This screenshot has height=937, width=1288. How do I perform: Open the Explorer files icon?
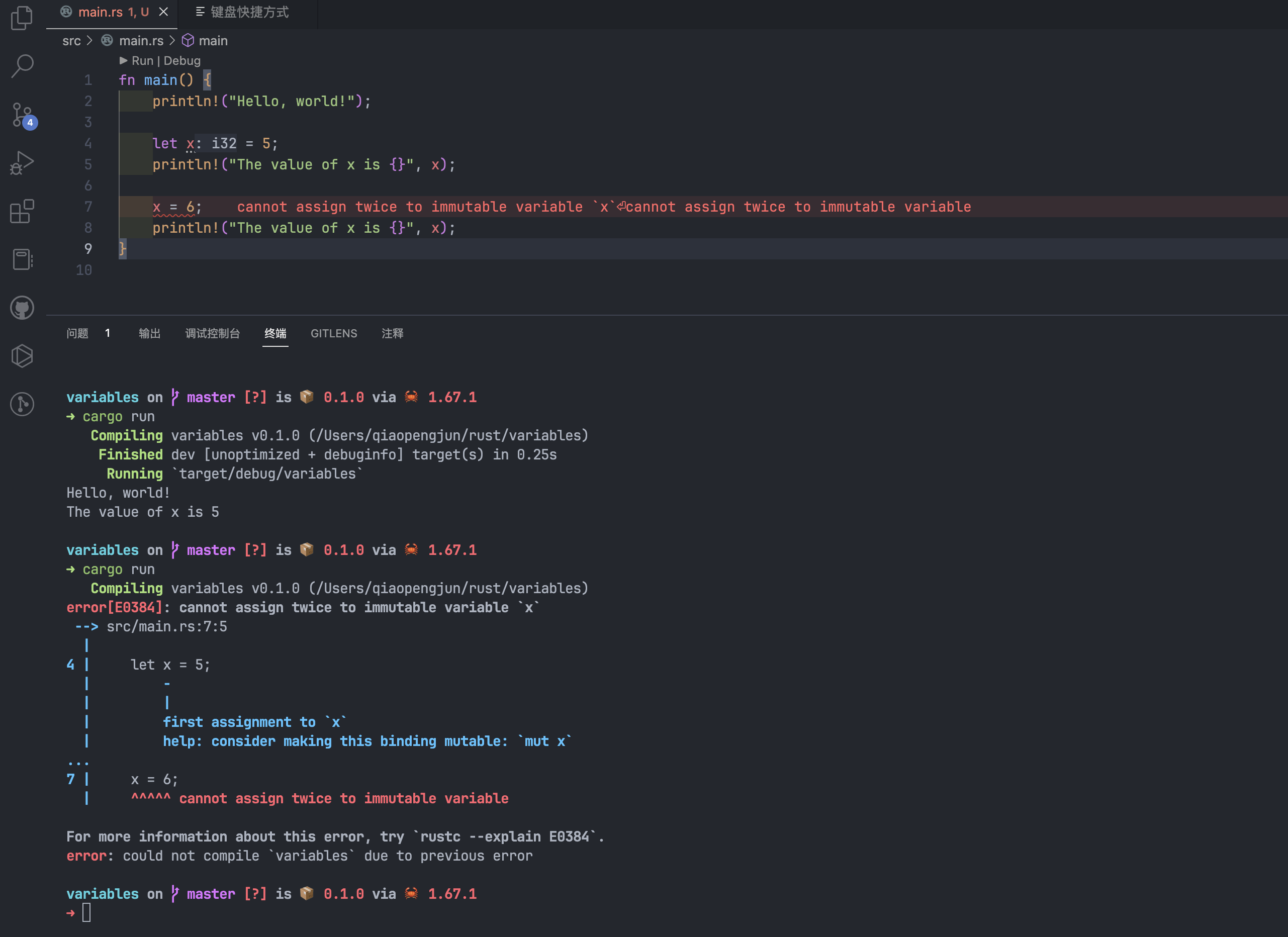point(22,18)
